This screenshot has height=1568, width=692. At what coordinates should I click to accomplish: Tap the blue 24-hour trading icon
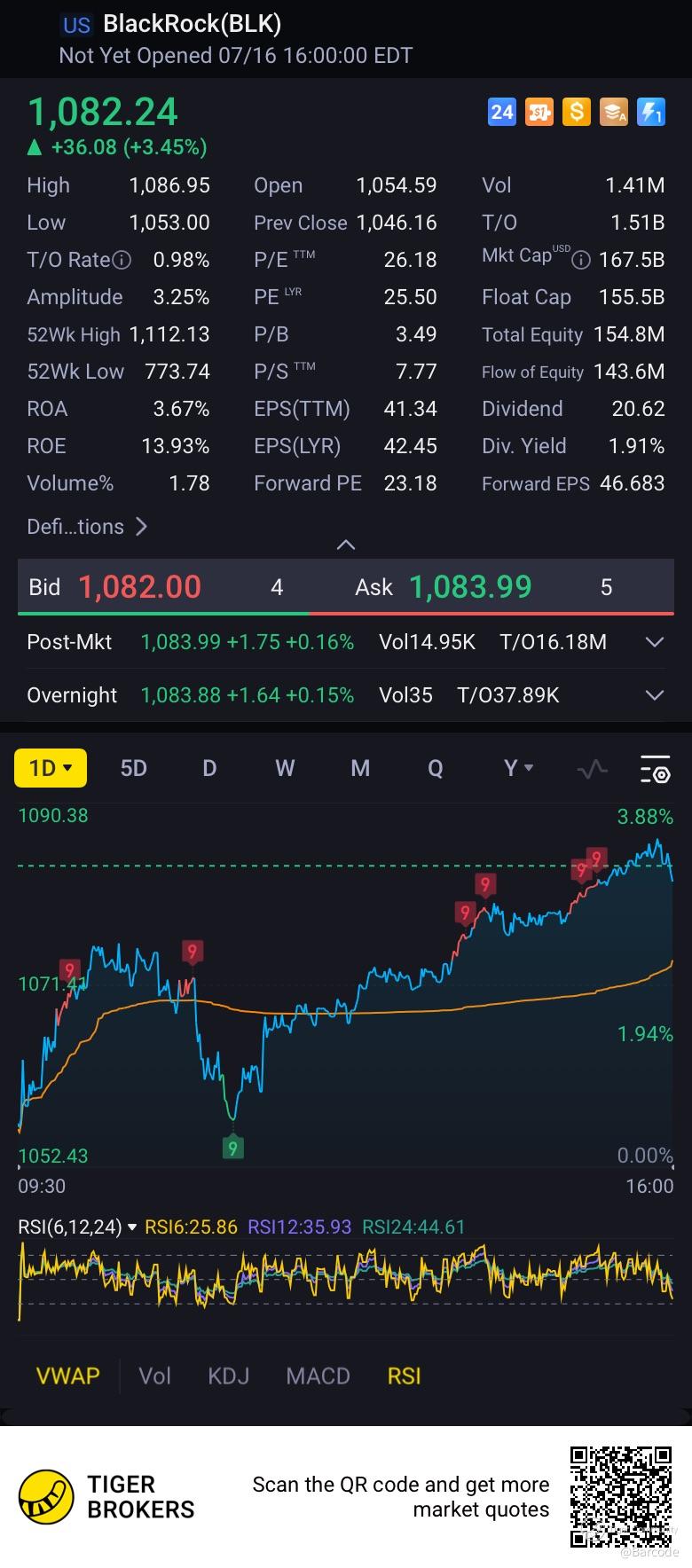click(x=502, y=112)
